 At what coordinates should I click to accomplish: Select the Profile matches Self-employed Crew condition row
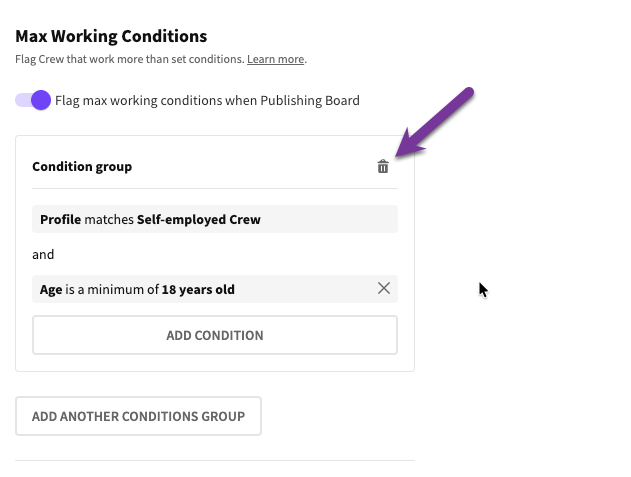(x=215, y=219)
